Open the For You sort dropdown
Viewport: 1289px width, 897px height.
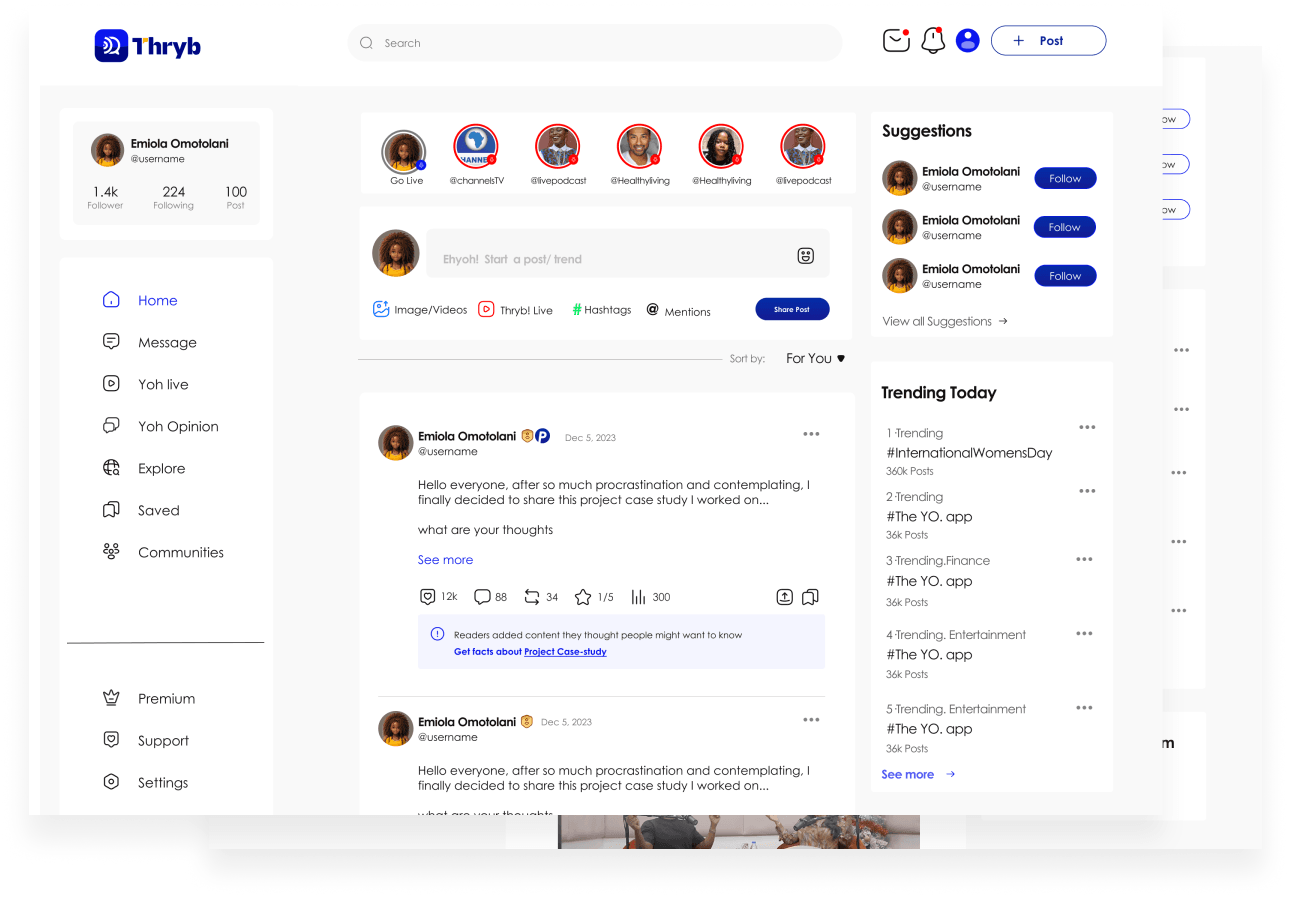(x=816, y=358)
